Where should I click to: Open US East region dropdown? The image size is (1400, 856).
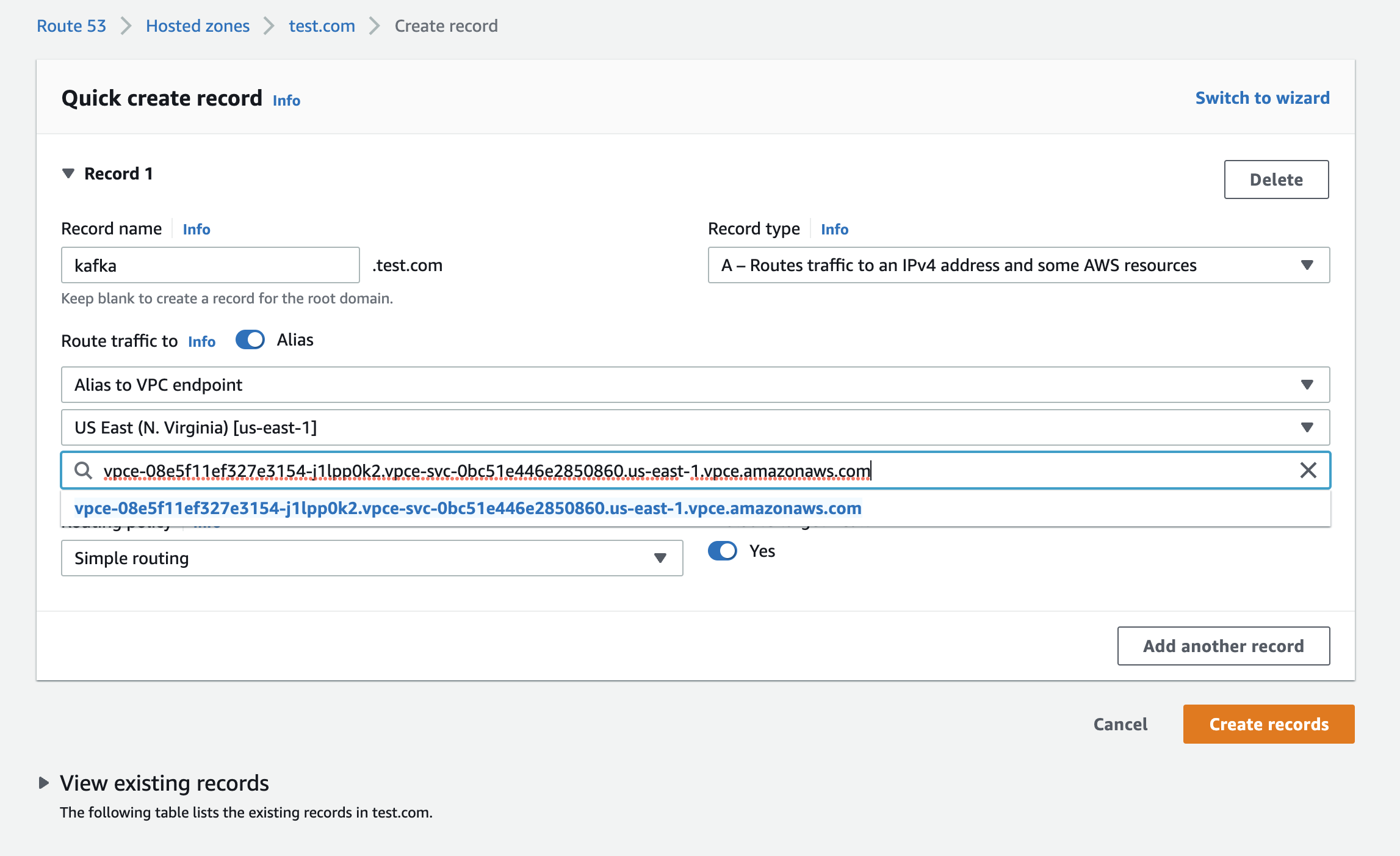click(x=695, y=427)
